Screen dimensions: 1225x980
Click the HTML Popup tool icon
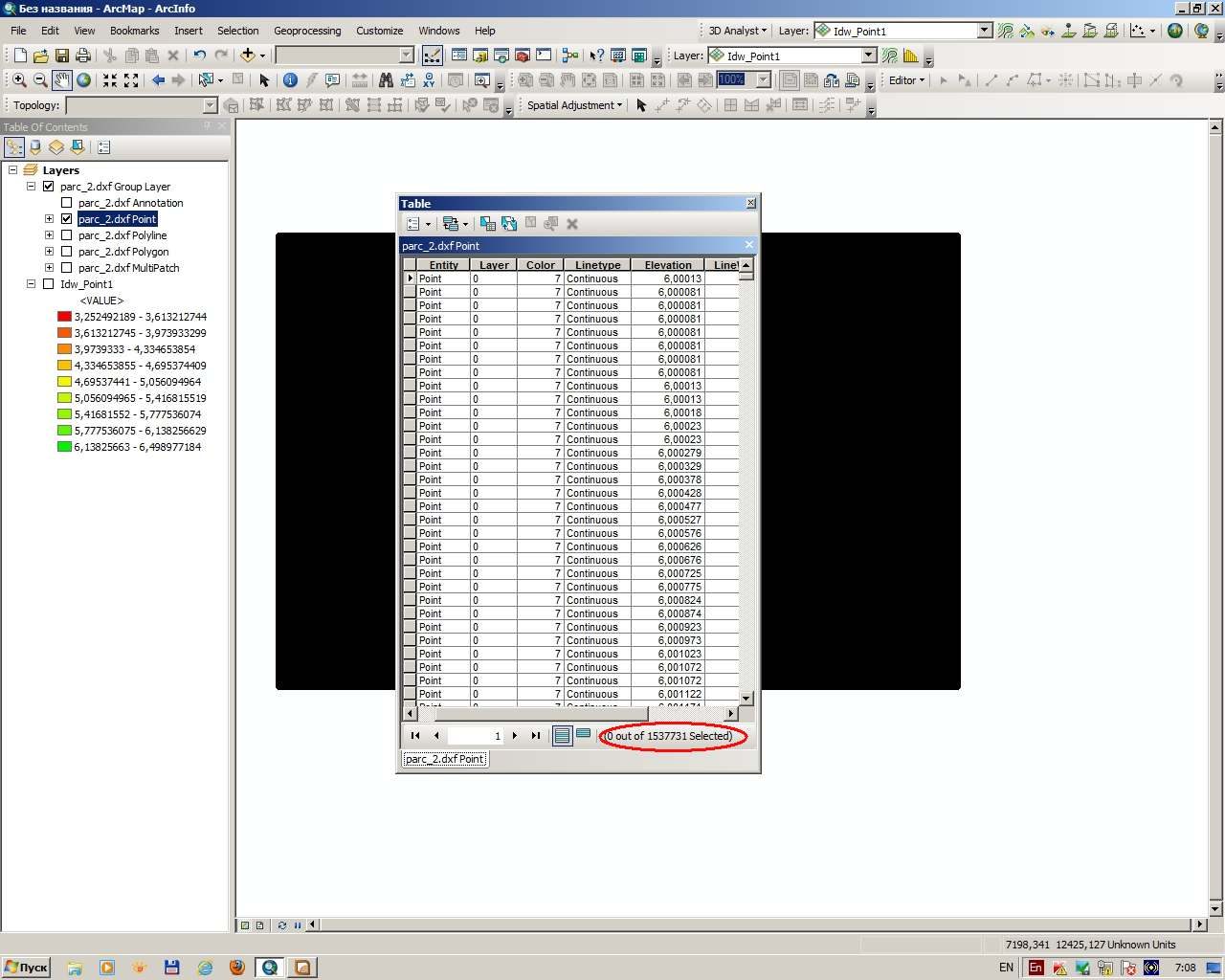pyautogui.click(x=332, y=80)
